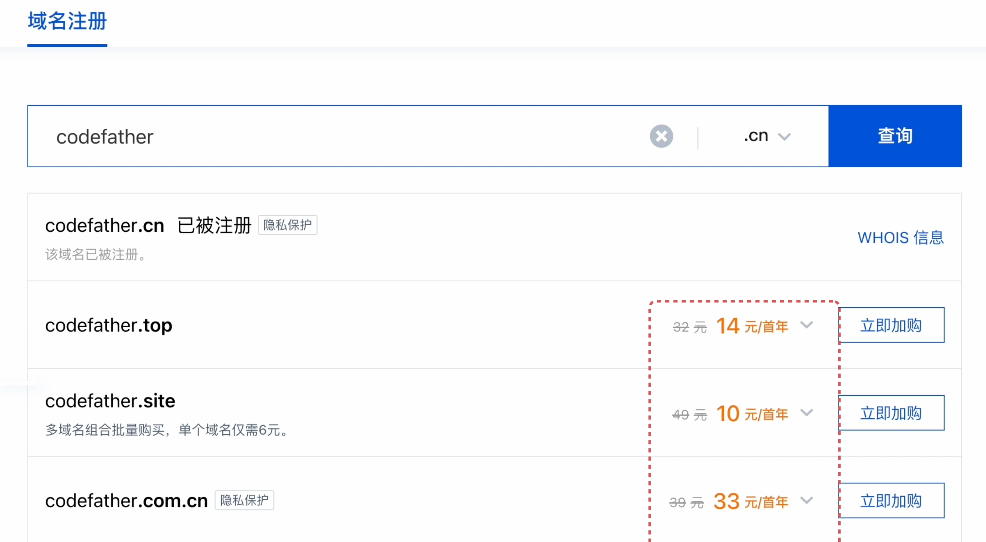The width and height of the screenshot is (986, 542).
Task: Add codefather.top to cart with 立即加购
Action: (x=891, y=325)
